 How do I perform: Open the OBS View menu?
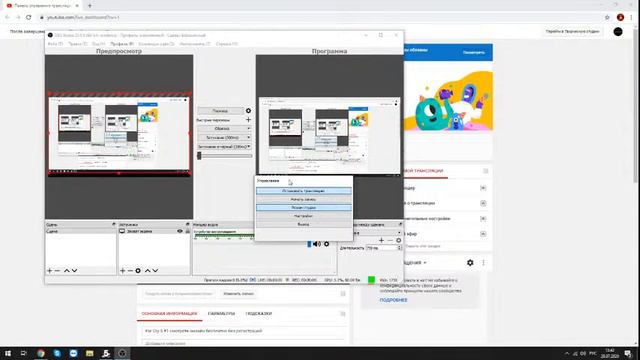(x=99, y=44)
